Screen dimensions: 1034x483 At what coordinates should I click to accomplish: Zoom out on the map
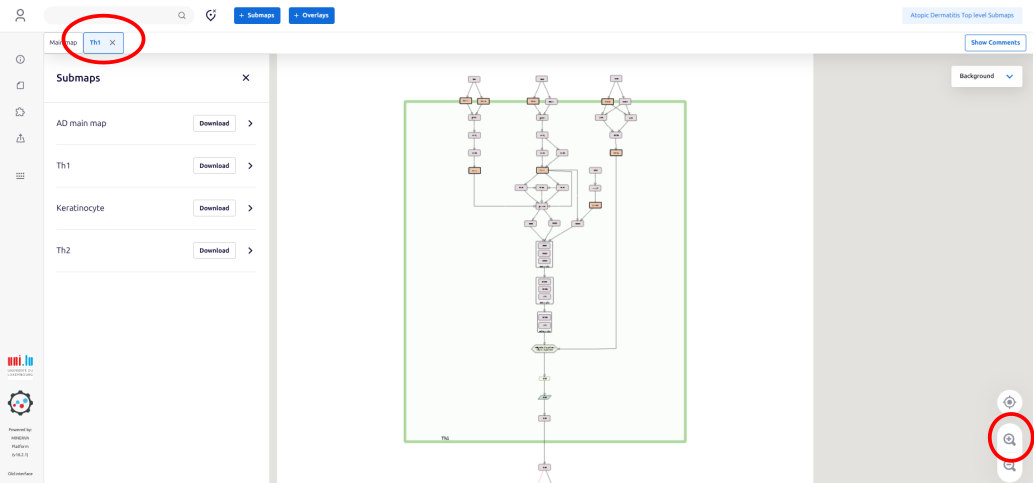1009,466
